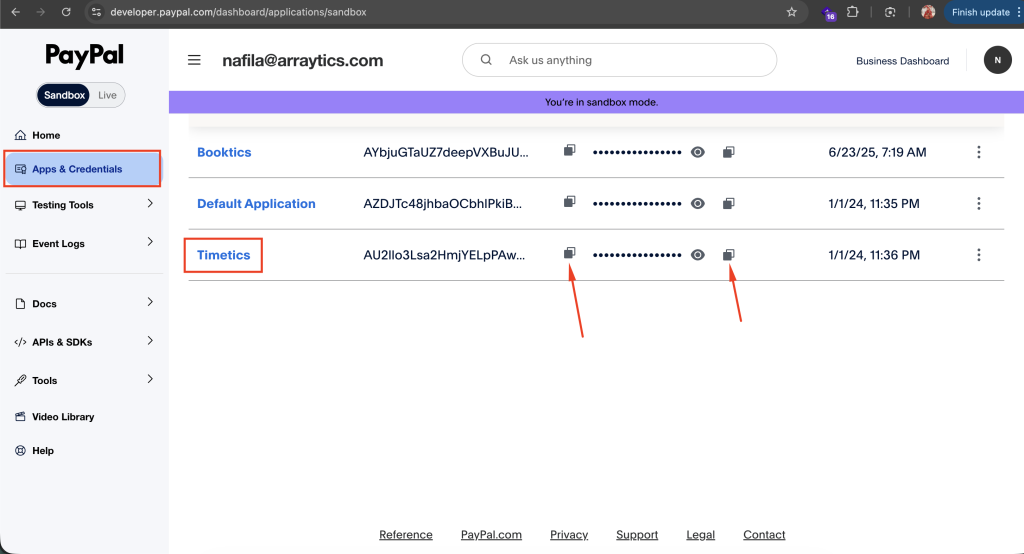Screen dimensions: 1024x554
Task: Click the Business Dashboard link
Action: tap(902, 61)
